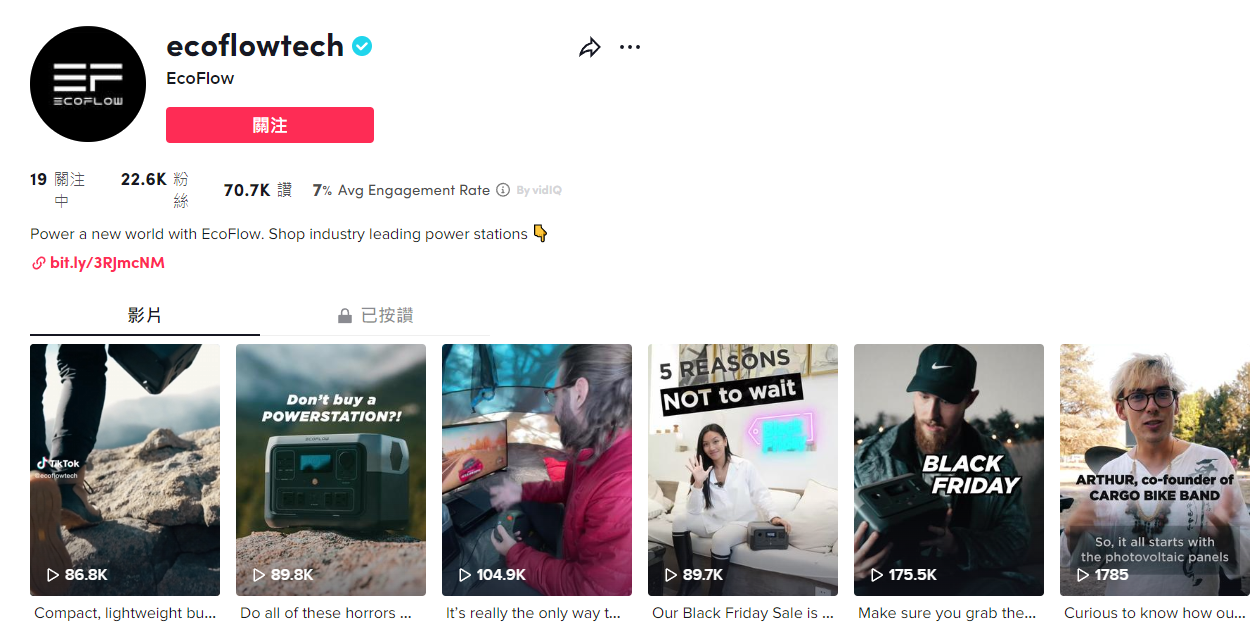Image resolution: width=1256 pixels, height=622 pixels.
Task: Switch to the 已按讚 liked tab
Action: click(x=375, y=315)
